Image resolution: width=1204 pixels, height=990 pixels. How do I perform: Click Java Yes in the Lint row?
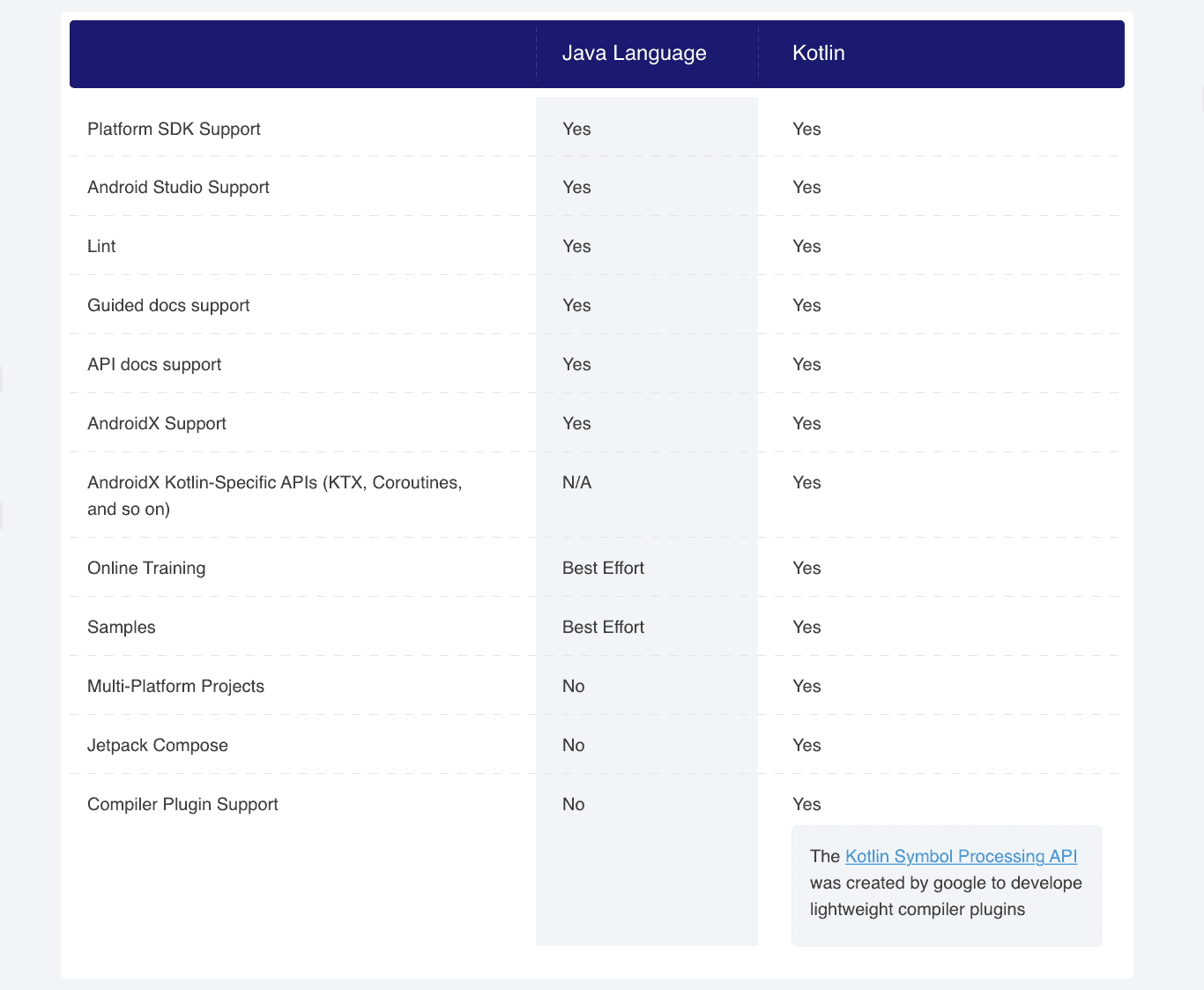(576, 246)
